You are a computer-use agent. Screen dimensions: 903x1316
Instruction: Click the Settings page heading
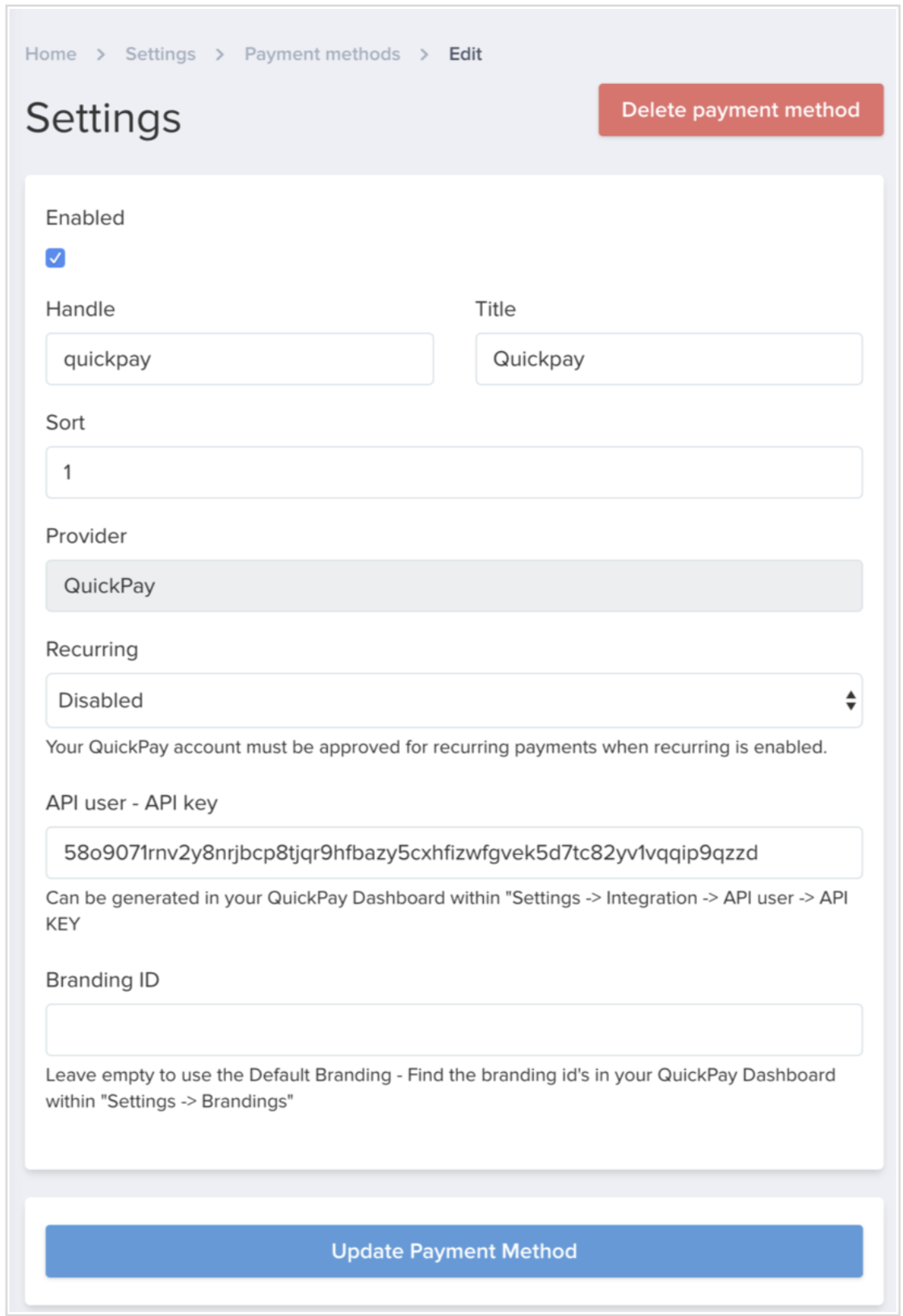point(103,119)
